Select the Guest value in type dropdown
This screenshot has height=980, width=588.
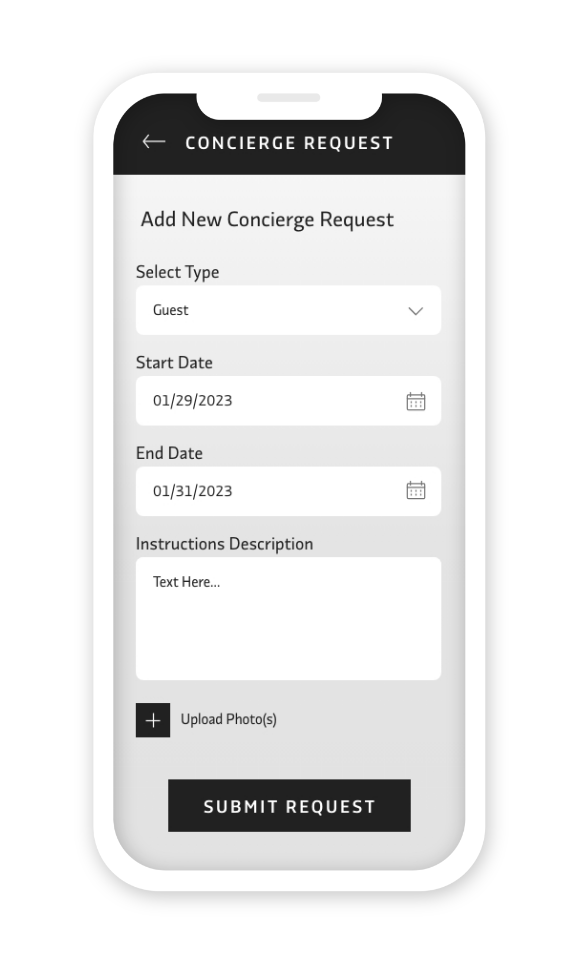171,310
